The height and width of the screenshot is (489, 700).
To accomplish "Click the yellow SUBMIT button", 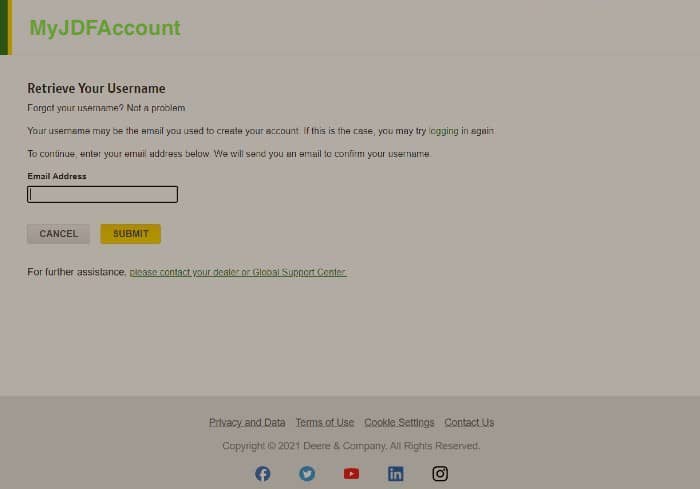I will coord(130,234).
